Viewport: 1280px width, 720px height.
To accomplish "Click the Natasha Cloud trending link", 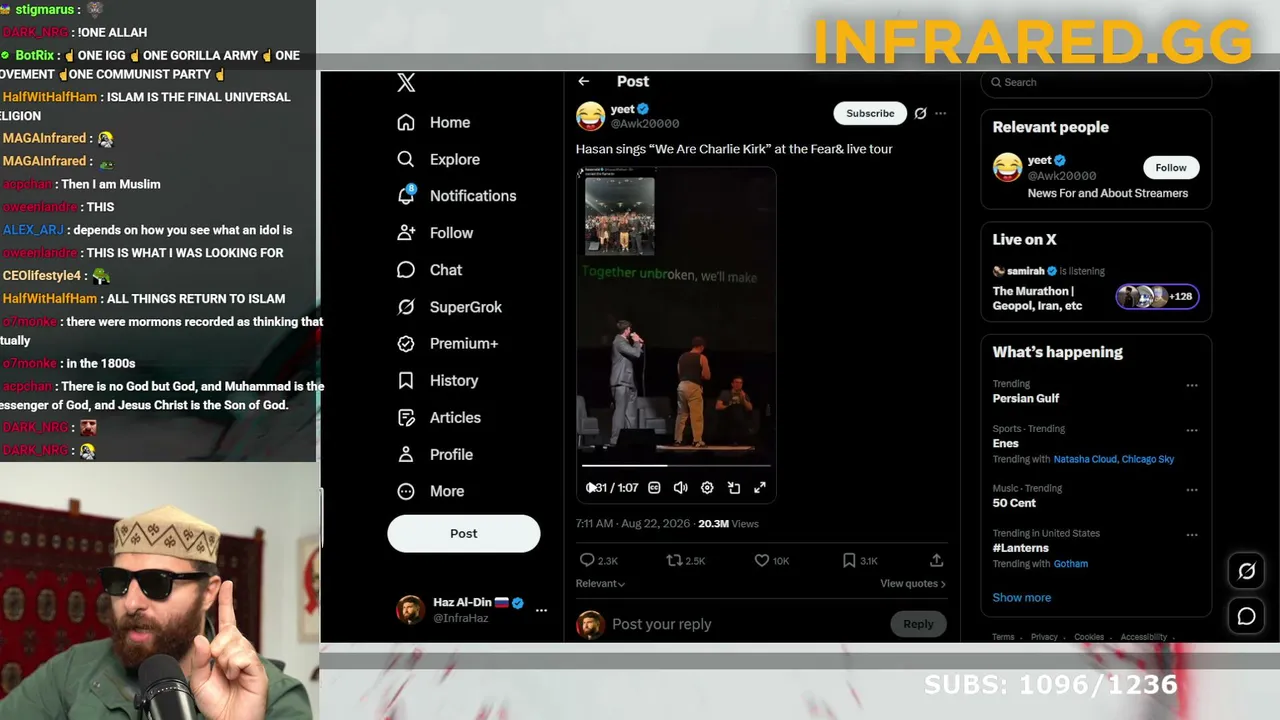I will tap(1085, 459).
